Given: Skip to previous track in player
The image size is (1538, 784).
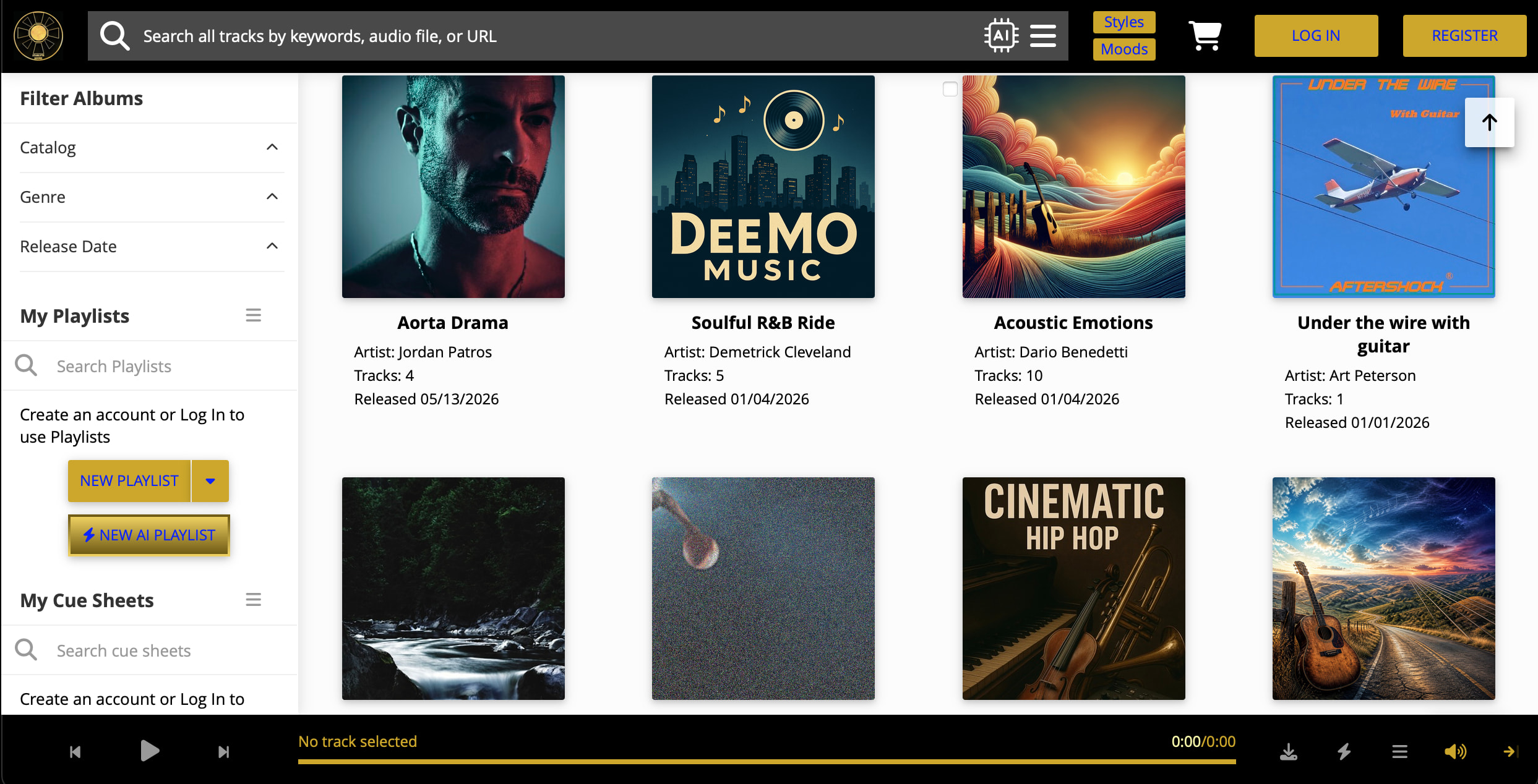Looking at the screenshot, I should 75,752.
